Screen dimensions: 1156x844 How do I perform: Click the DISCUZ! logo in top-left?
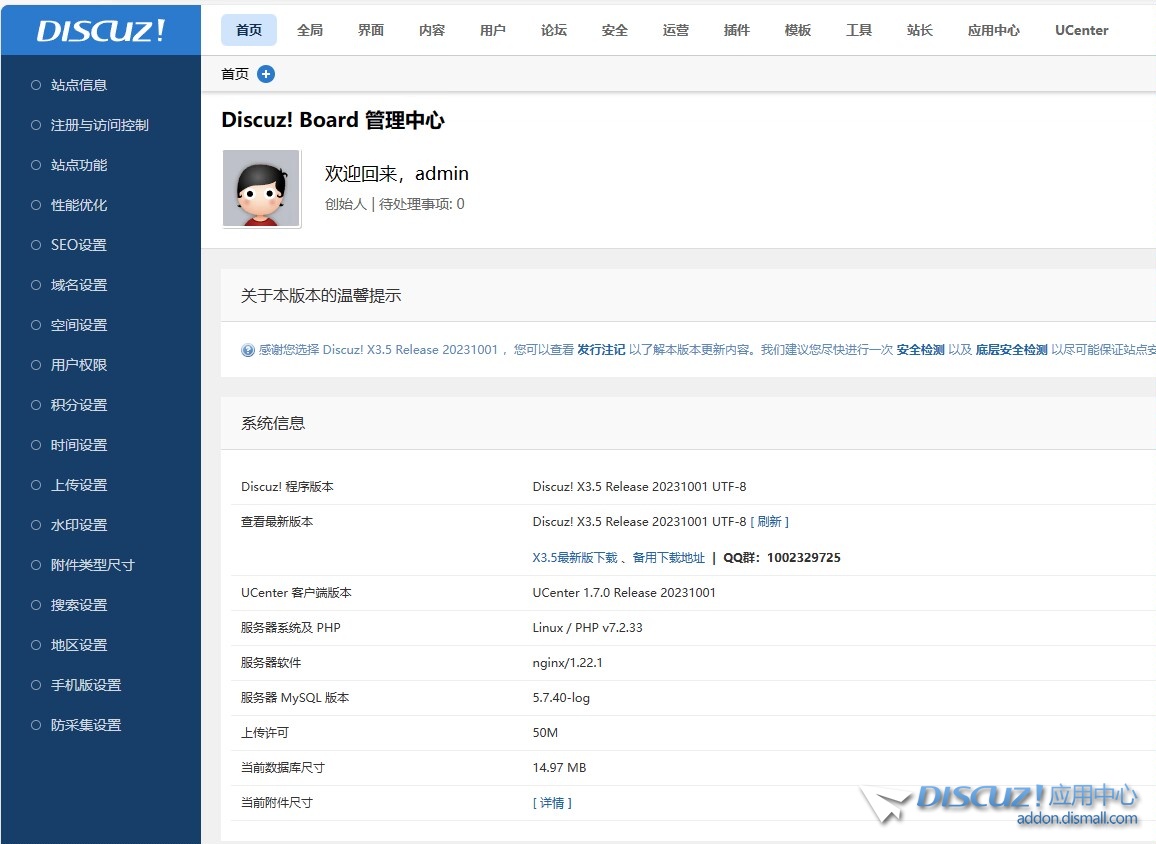101,31
